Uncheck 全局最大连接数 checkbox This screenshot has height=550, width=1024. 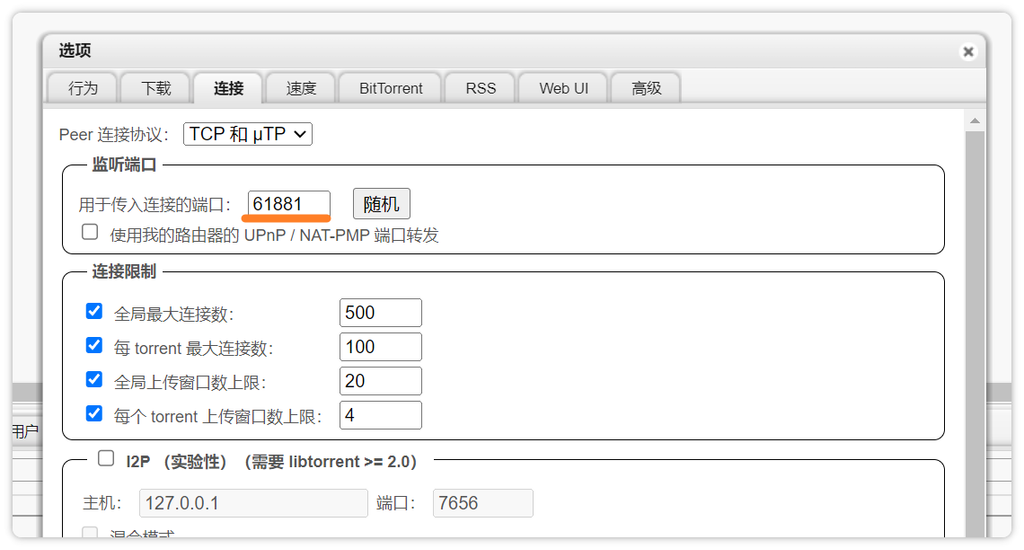click(94, 311)
